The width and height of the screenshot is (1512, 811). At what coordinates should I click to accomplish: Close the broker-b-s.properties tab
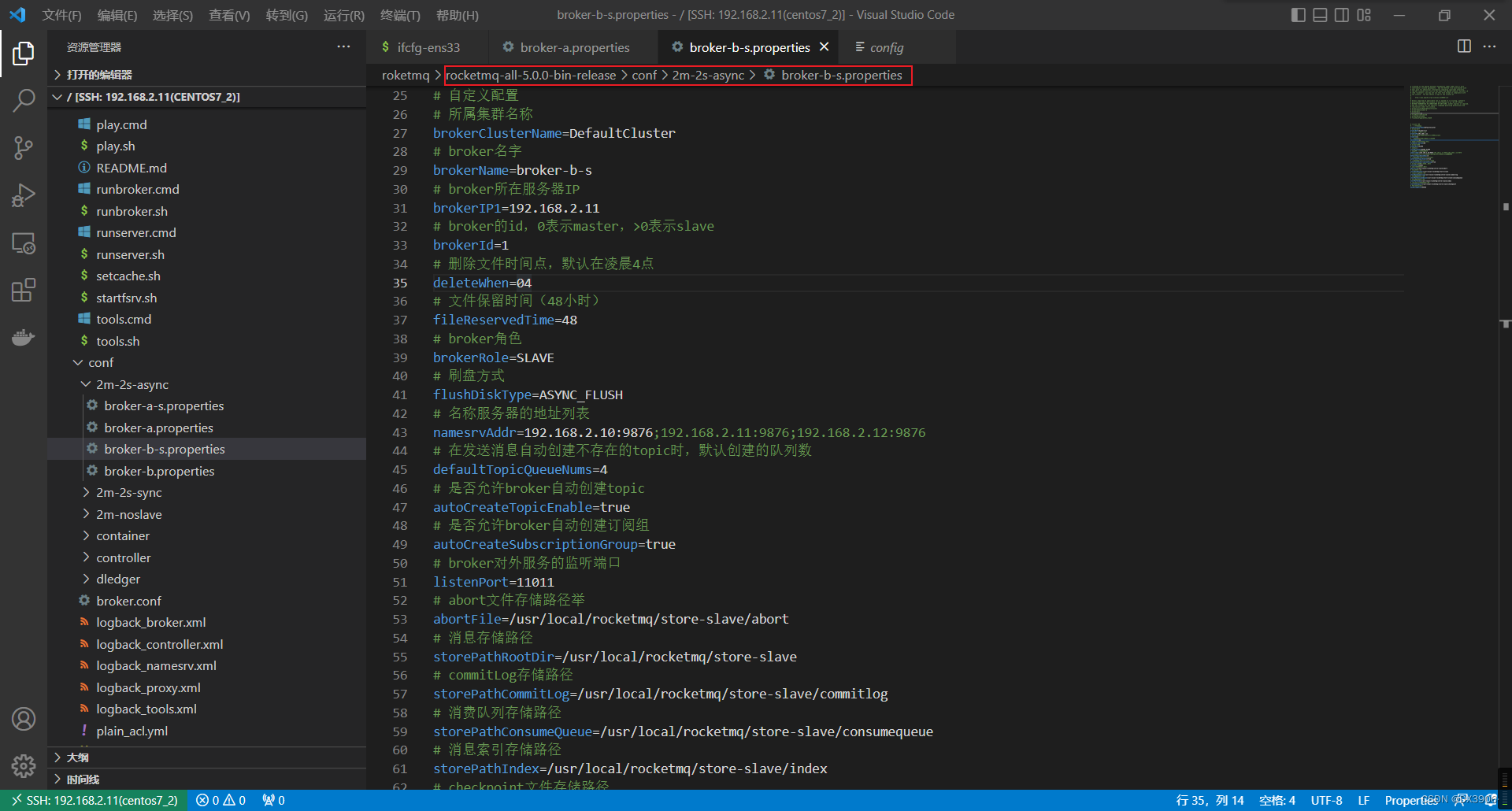point(824,46)
